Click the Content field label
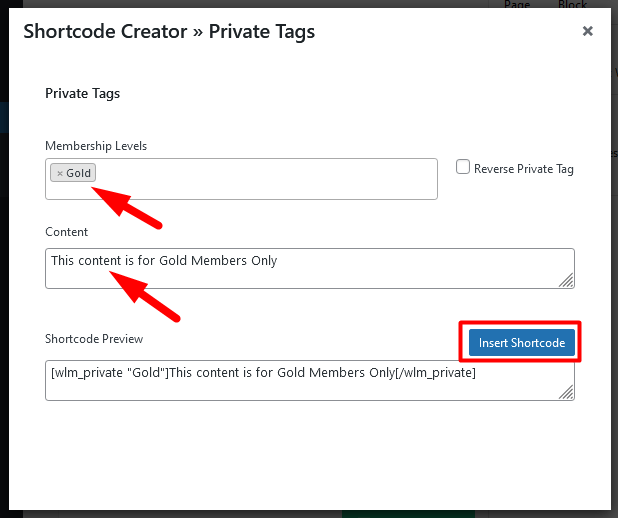Image resolution: width=618 pixels, height=518 pixels. (x=66, y=232)
